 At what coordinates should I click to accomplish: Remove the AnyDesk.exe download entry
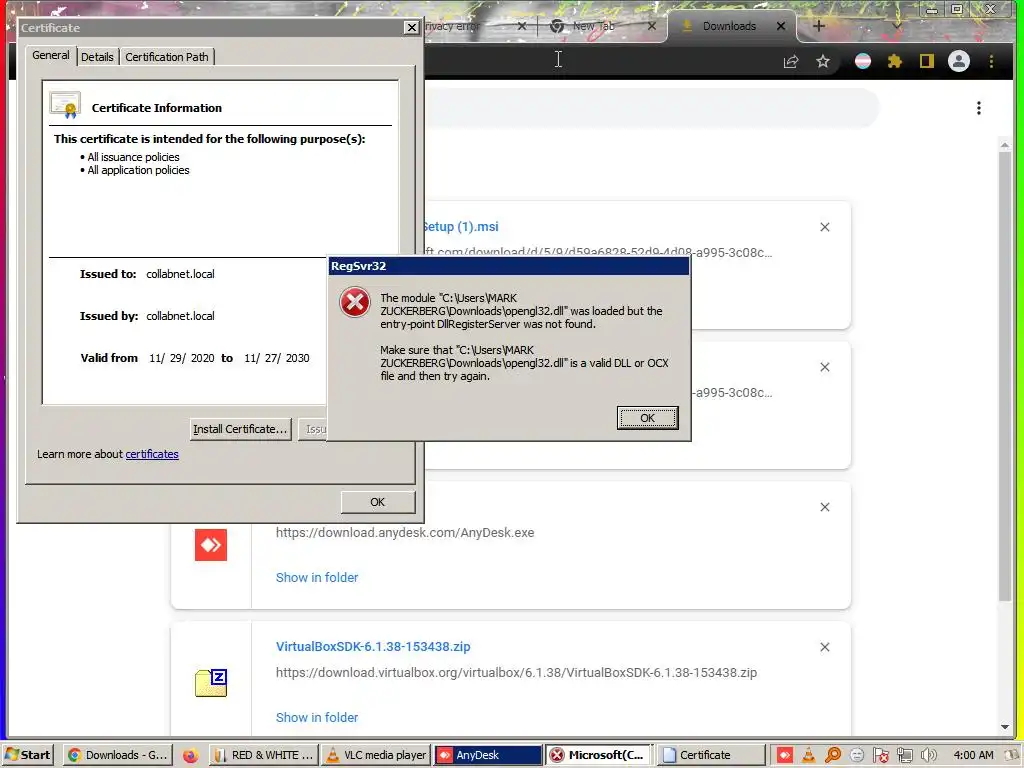click(825, 507)
